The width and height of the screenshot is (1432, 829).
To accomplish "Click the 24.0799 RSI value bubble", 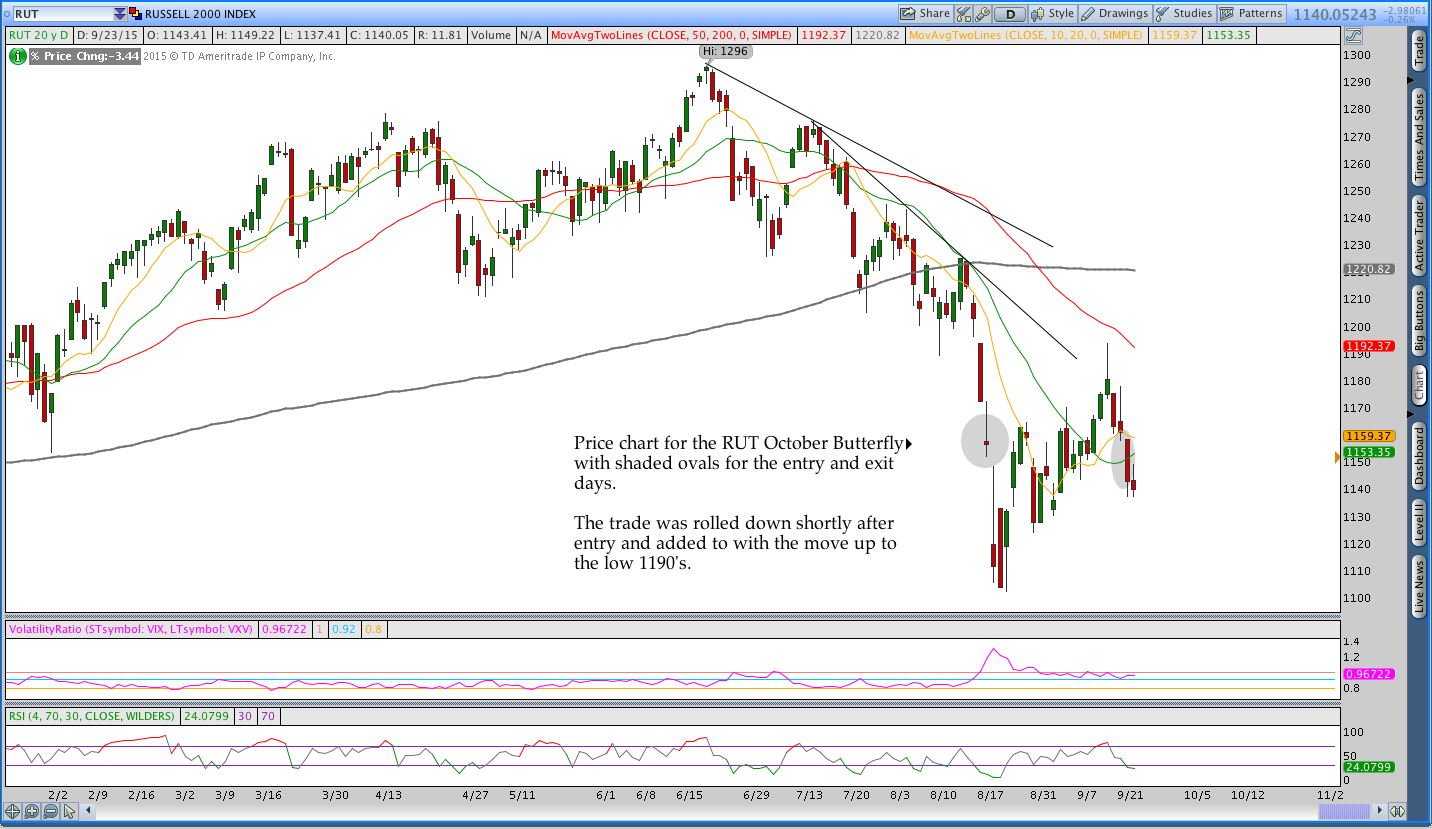I will coord(1368,767).
